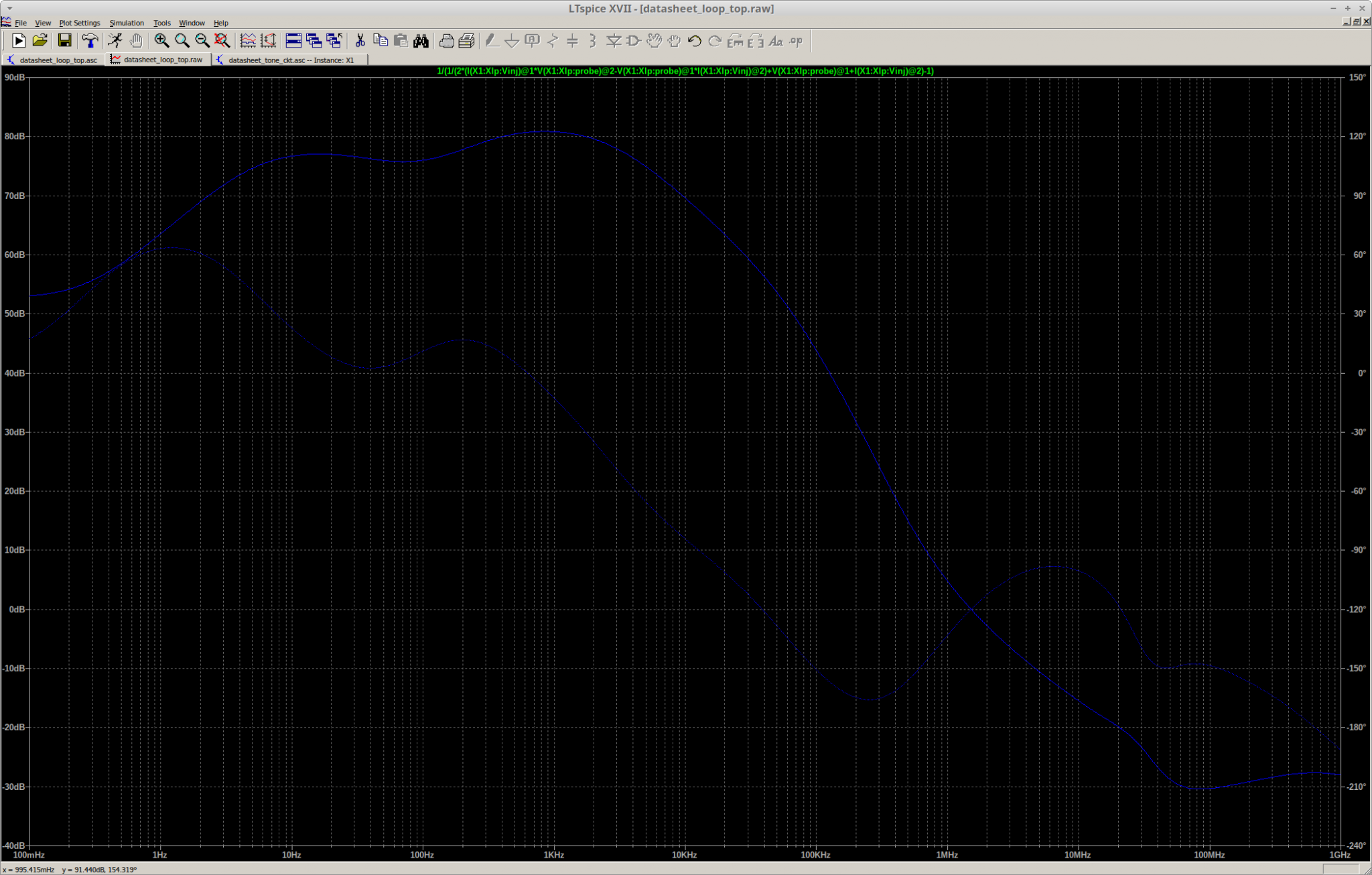Place ground symbol tool
1372x875 pixels.
coord(512,41)
